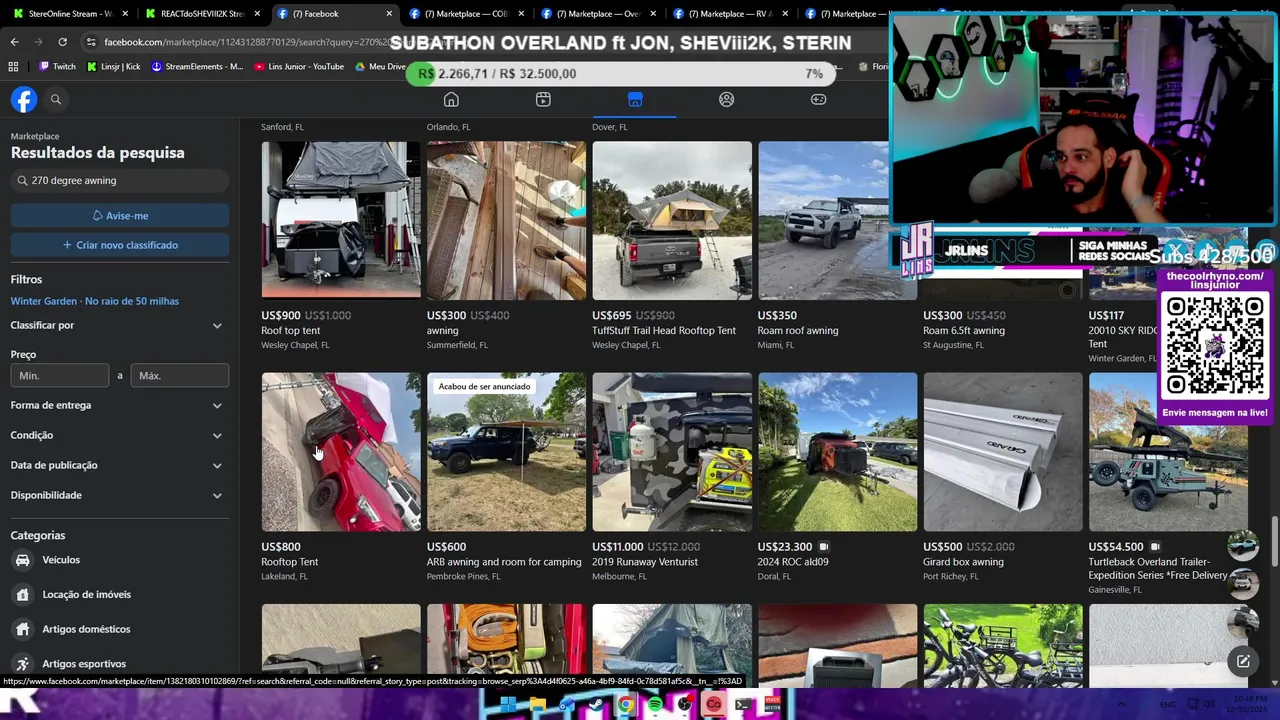The height and width of the screenshot is (720, 1280).
Task: Open Windows Start button in taskbar
Action: 508,705
